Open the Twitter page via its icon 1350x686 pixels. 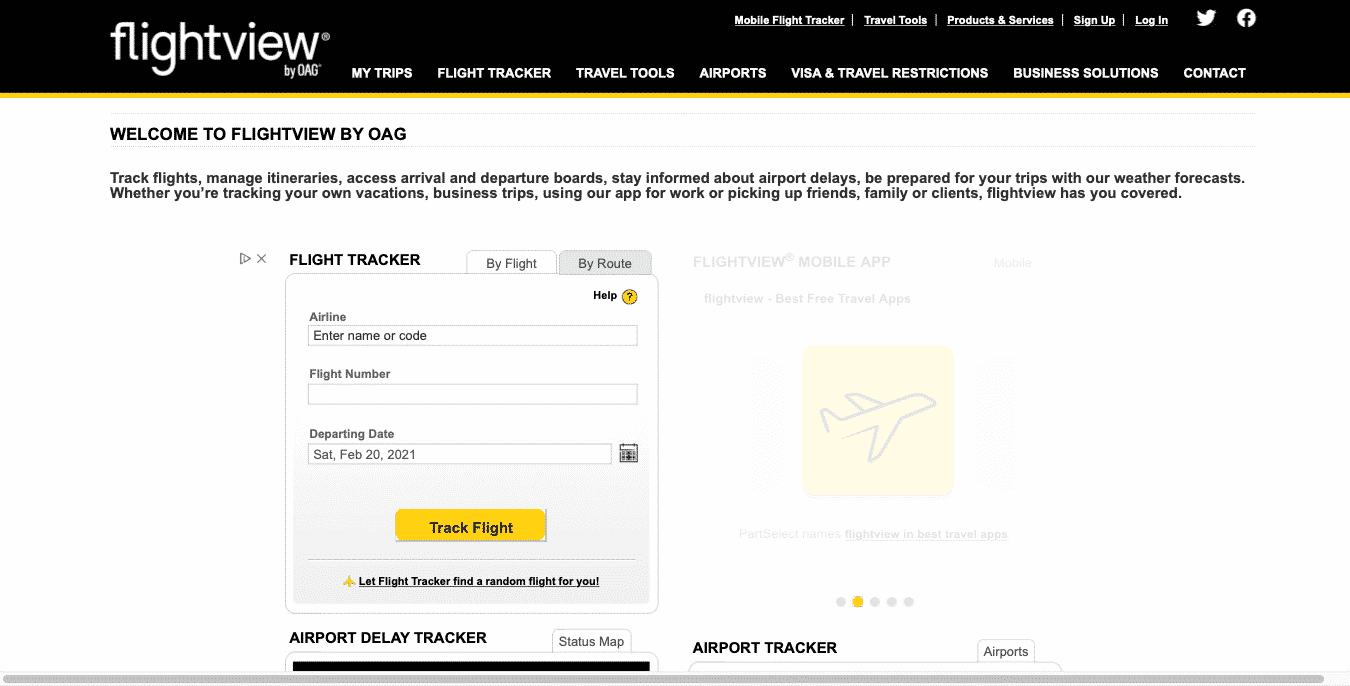(1206, 17)
